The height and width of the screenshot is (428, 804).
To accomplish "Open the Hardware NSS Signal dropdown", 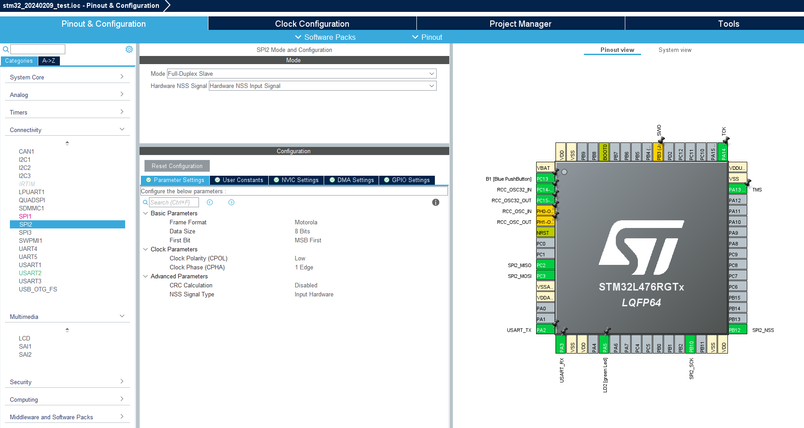I will 323,86.
